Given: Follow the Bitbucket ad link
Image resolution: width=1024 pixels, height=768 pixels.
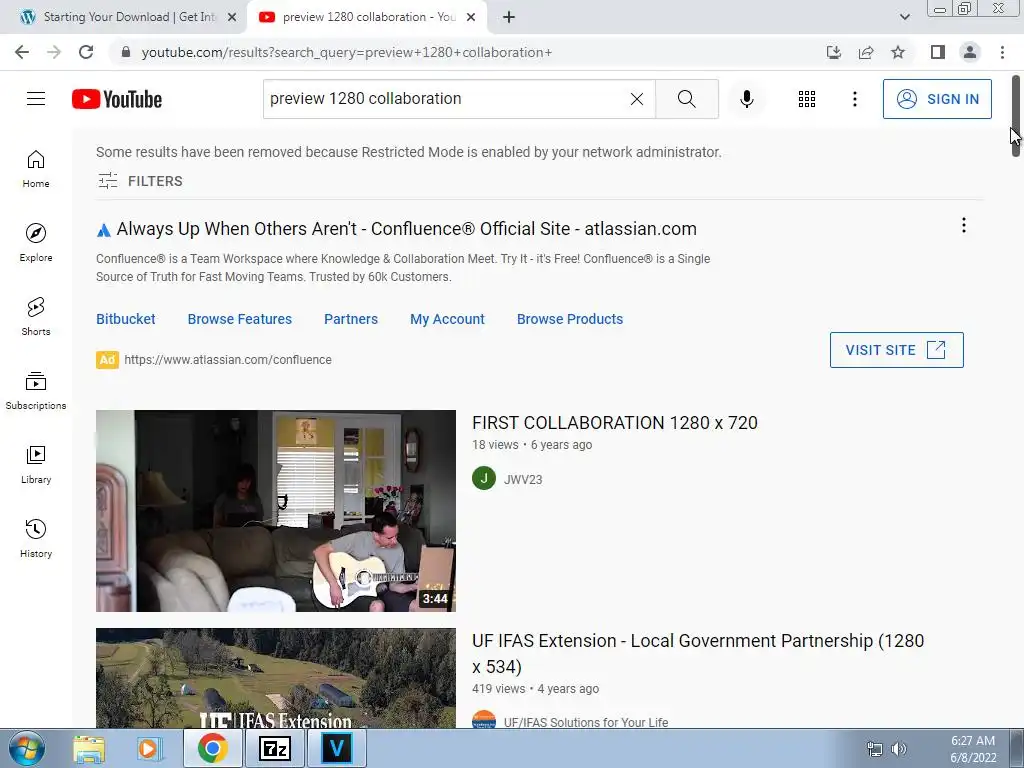Looking at the screenshot, I should 125,319.
